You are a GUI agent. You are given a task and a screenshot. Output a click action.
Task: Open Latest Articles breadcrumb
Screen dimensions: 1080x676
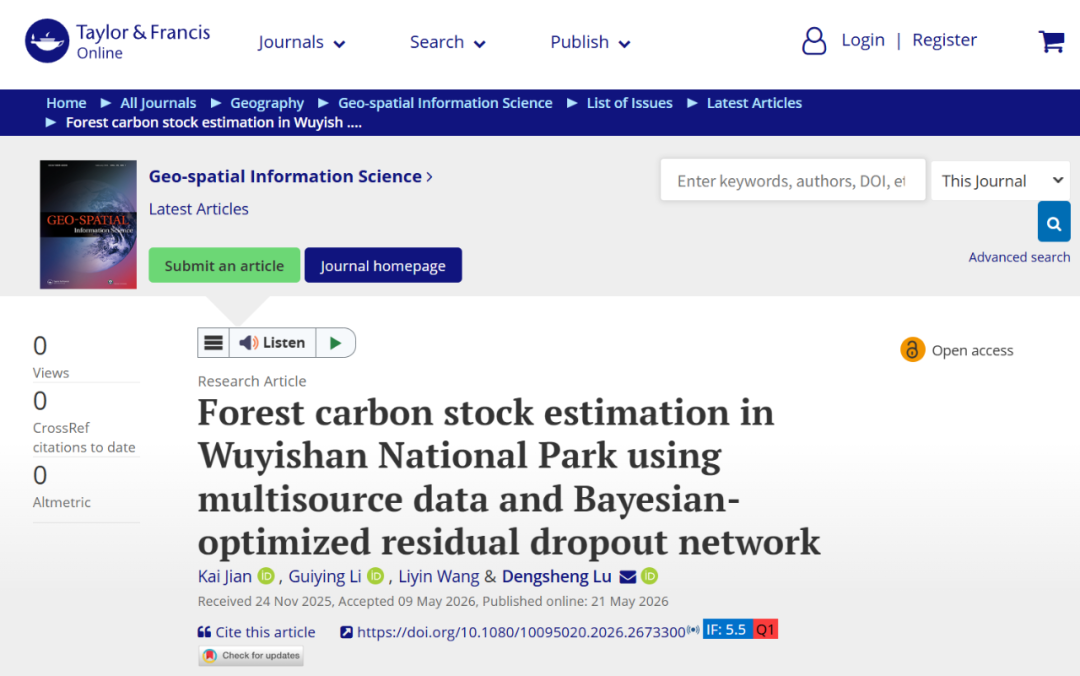click(754, 103)
